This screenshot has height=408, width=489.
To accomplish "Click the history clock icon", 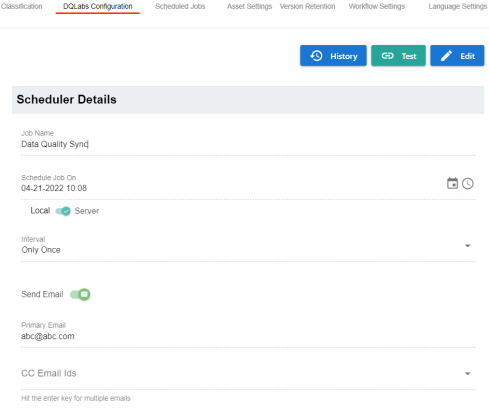I will coord(316,56).
